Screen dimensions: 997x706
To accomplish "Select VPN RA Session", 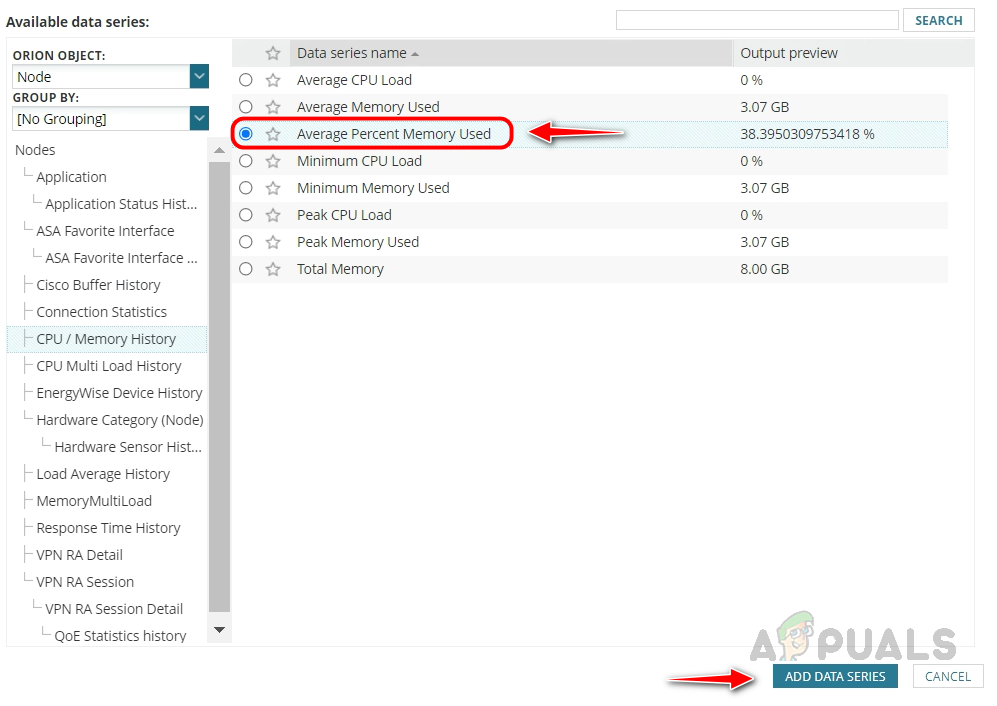I will click(85, 582).
